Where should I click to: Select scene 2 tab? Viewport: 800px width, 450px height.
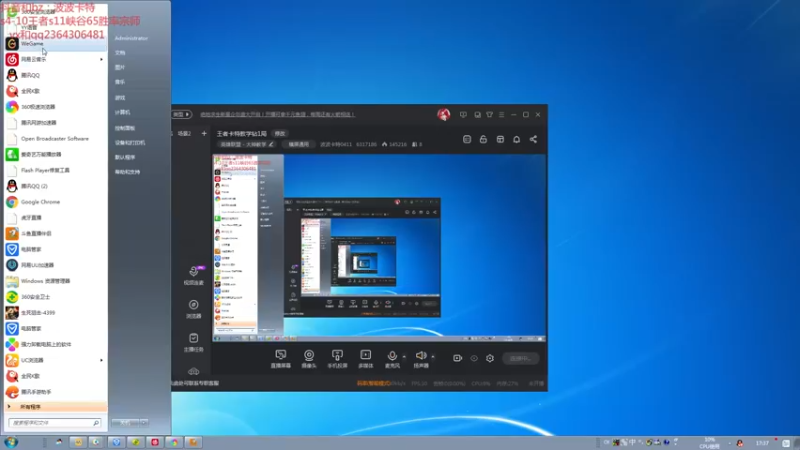click(x=184, y=134)
